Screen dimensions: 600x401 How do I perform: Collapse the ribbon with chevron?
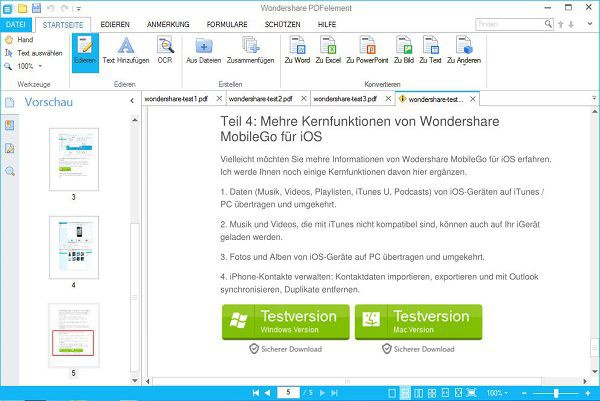click(x=590, y=24)
